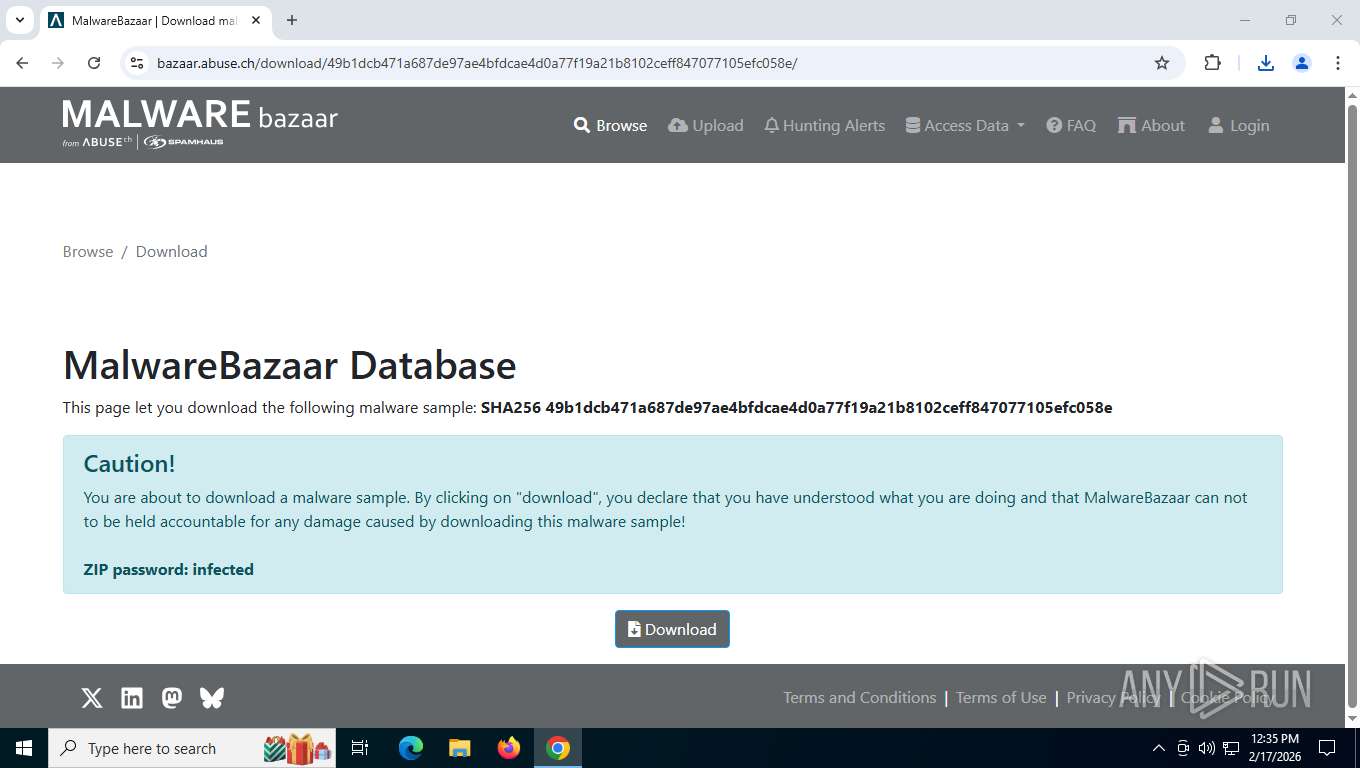Open Chrome extensions puzzle icon
The width and height of the screenshot is (1360, 768).
pos(1212,63)
